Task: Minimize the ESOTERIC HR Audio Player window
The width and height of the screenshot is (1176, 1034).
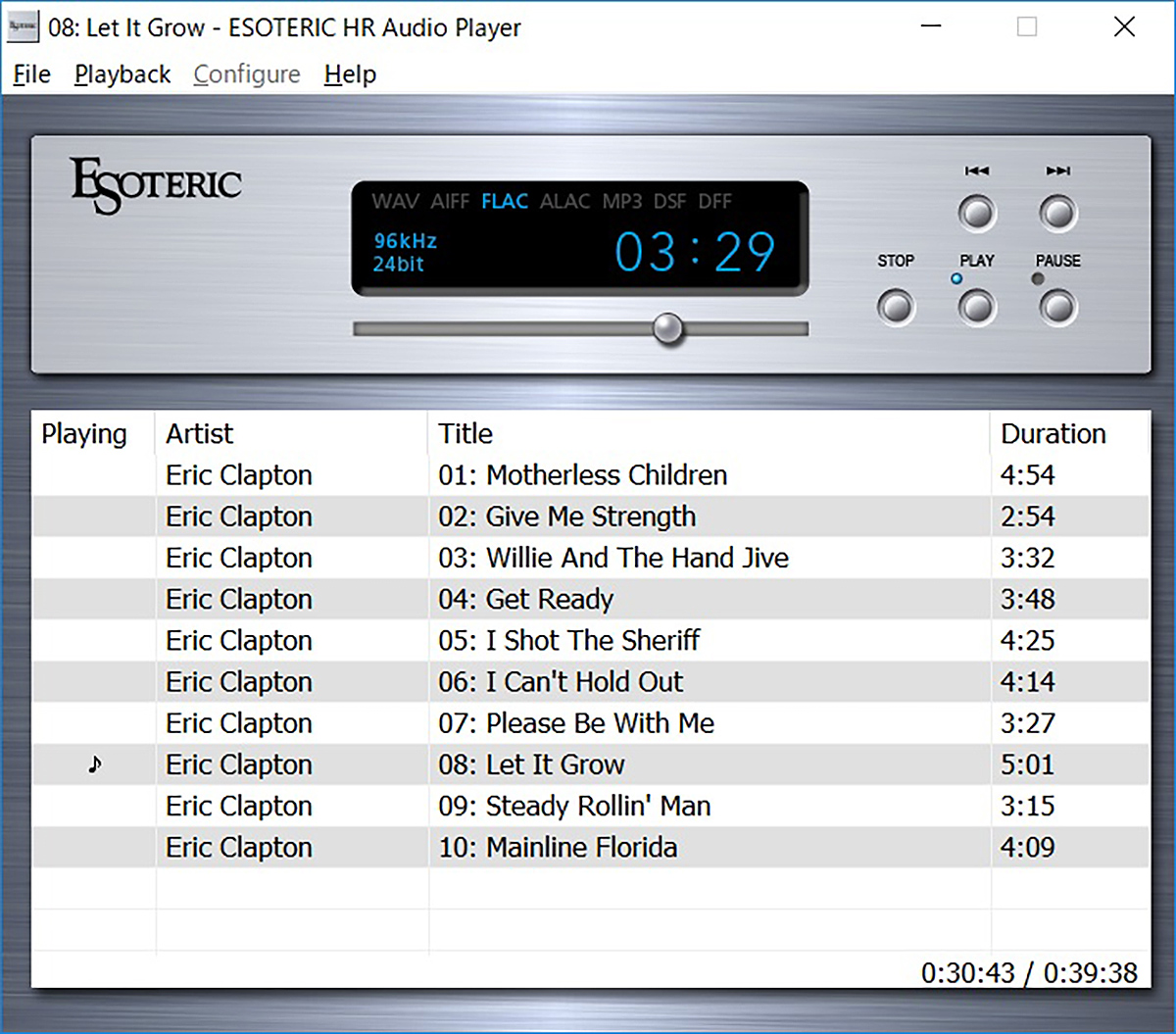Action: pyautogui.click(x=931, y=26)
